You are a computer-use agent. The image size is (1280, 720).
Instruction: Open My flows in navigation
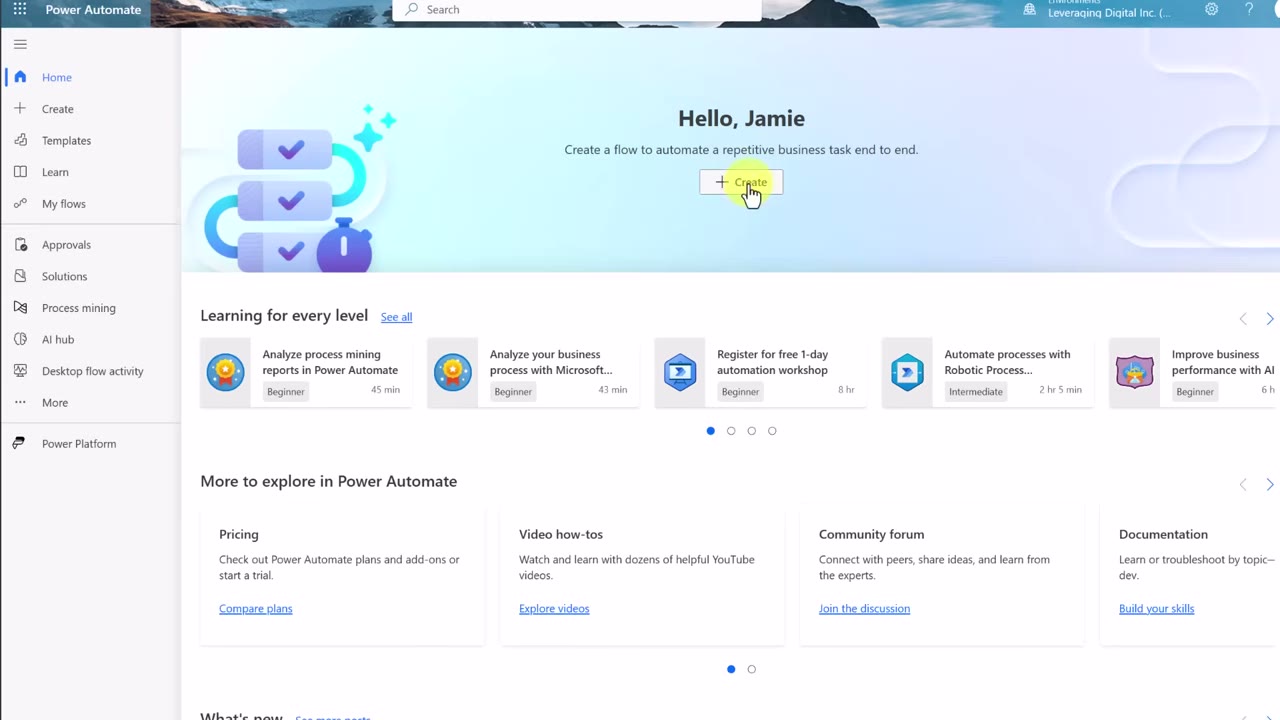[x=64, y=203]
